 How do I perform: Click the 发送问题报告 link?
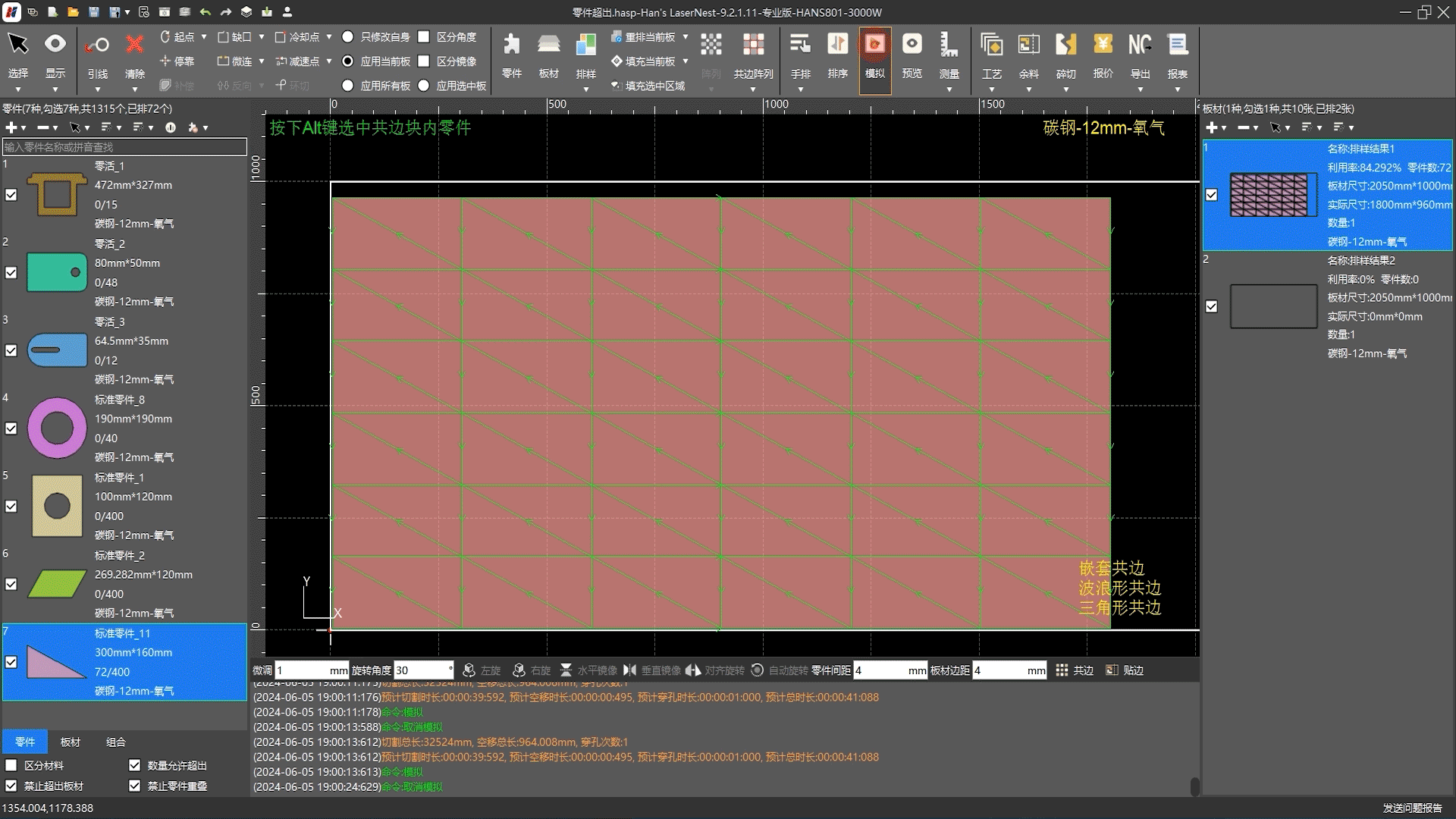tap(1412, 808)
